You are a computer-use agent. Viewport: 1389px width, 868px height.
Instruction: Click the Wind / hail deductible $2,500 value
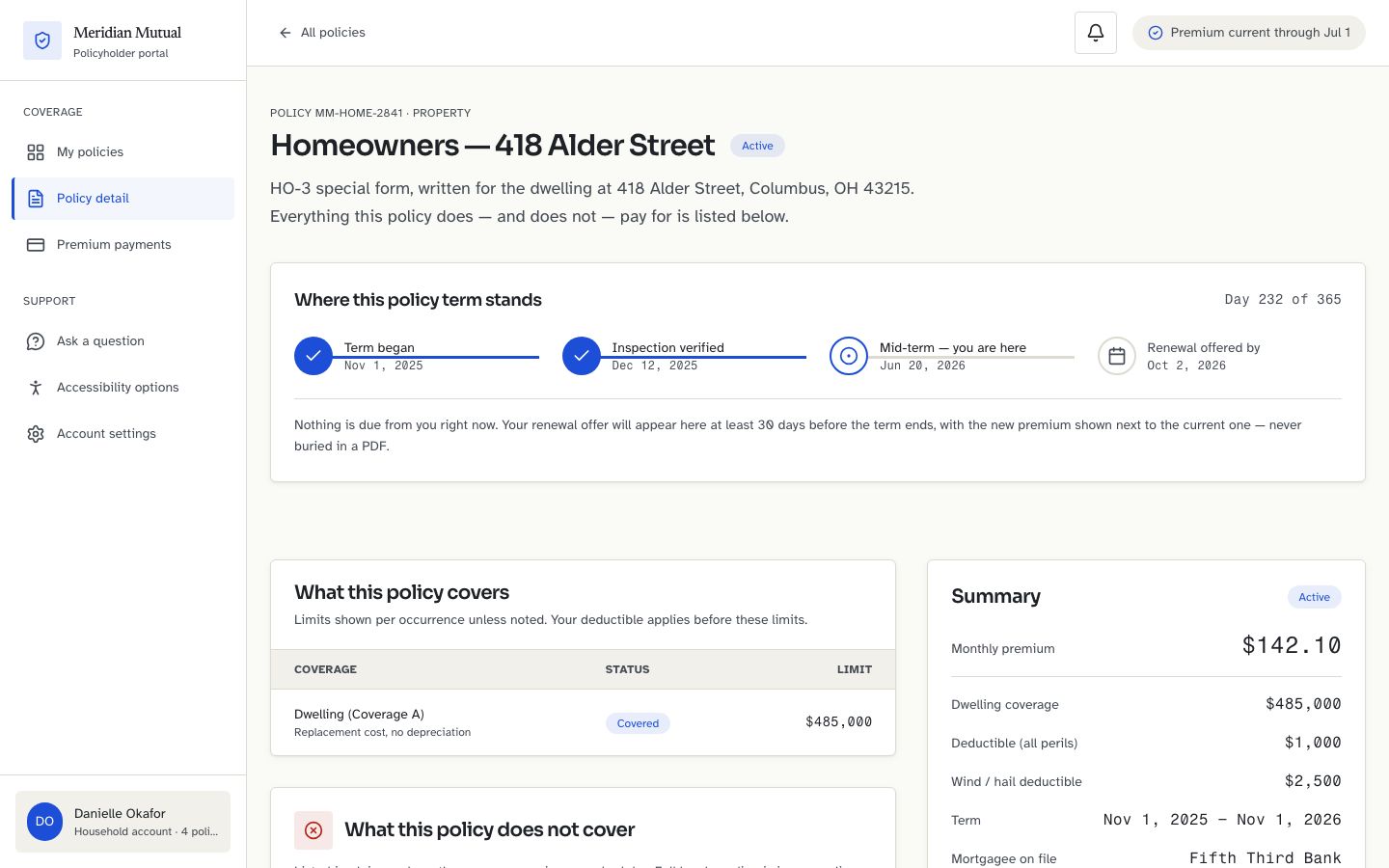click(1313, 781)
